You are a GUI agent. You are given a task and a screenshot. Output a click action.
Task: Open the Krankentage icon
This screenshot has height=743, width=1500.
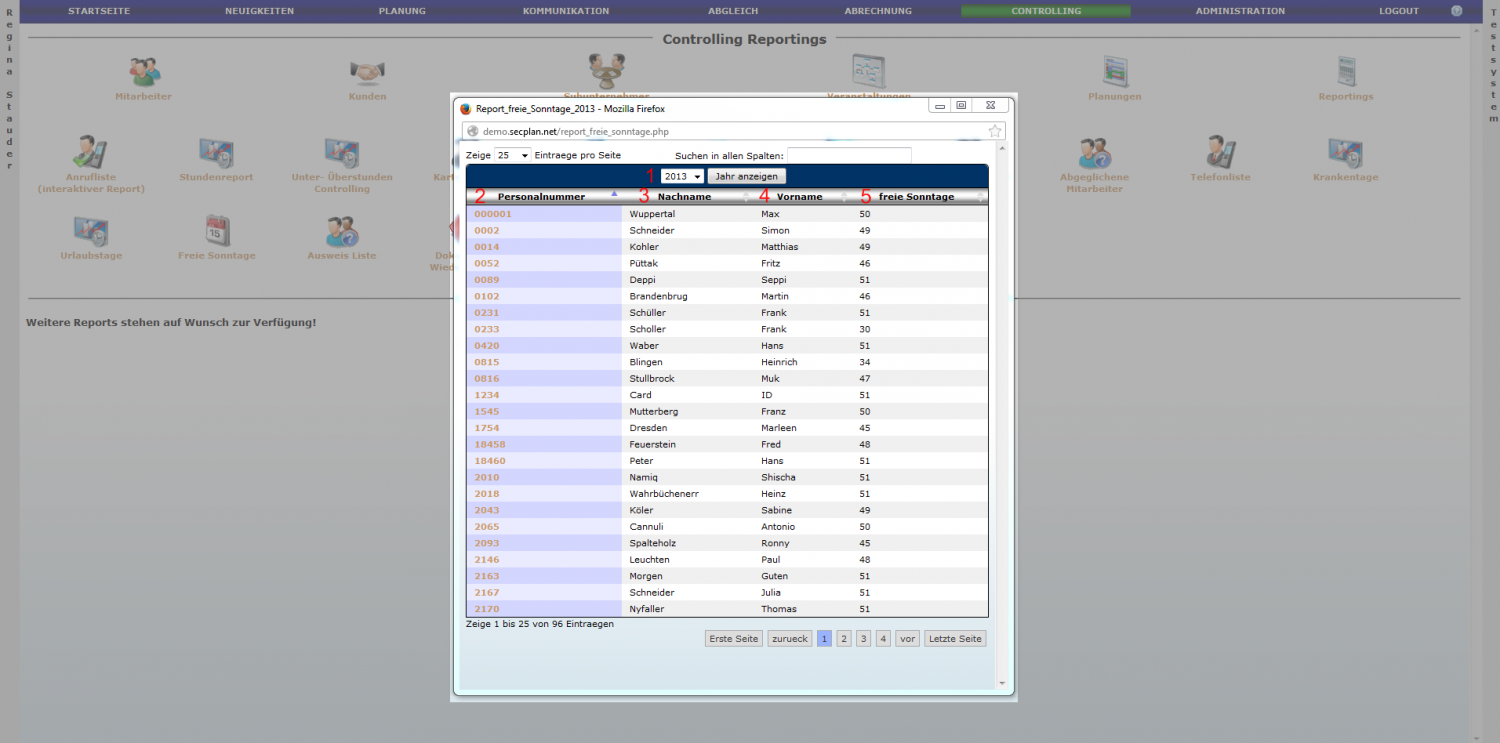1345,152
